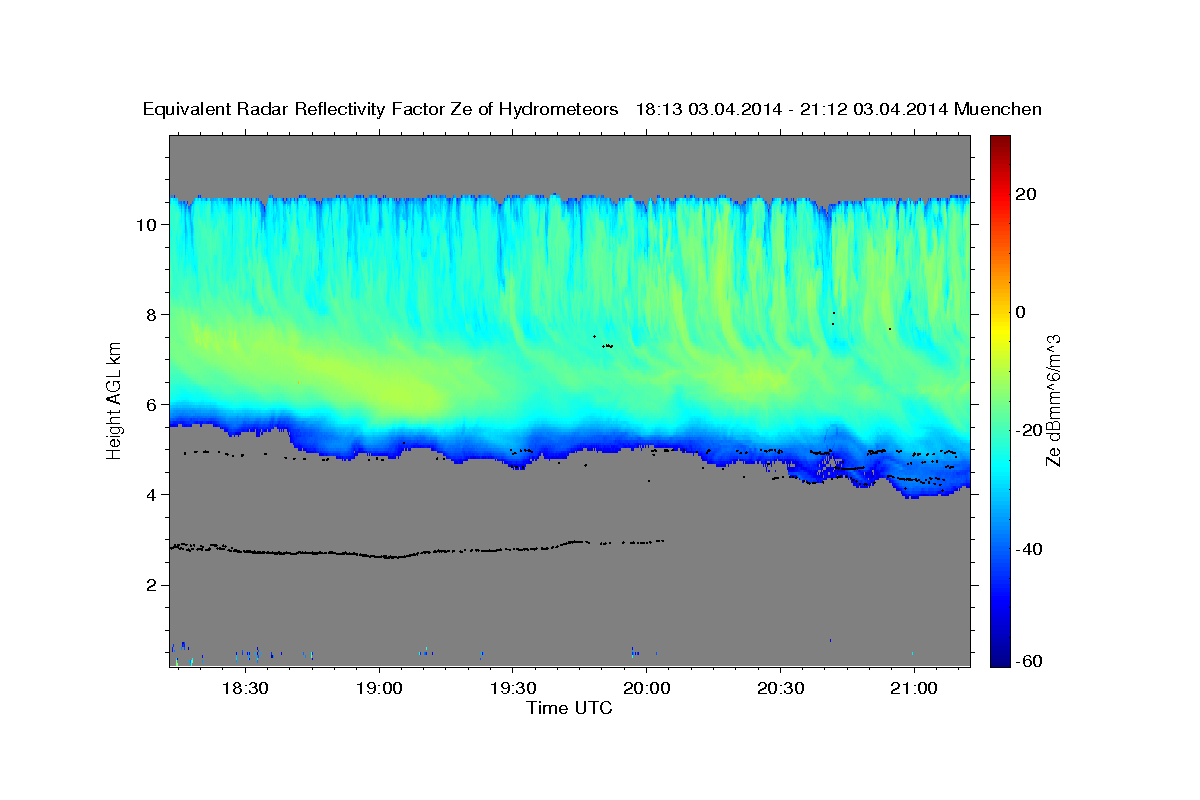Click the color bar label '20'
The width and height of the screenshot is (1200, 800).
[x=1026, y=194]
